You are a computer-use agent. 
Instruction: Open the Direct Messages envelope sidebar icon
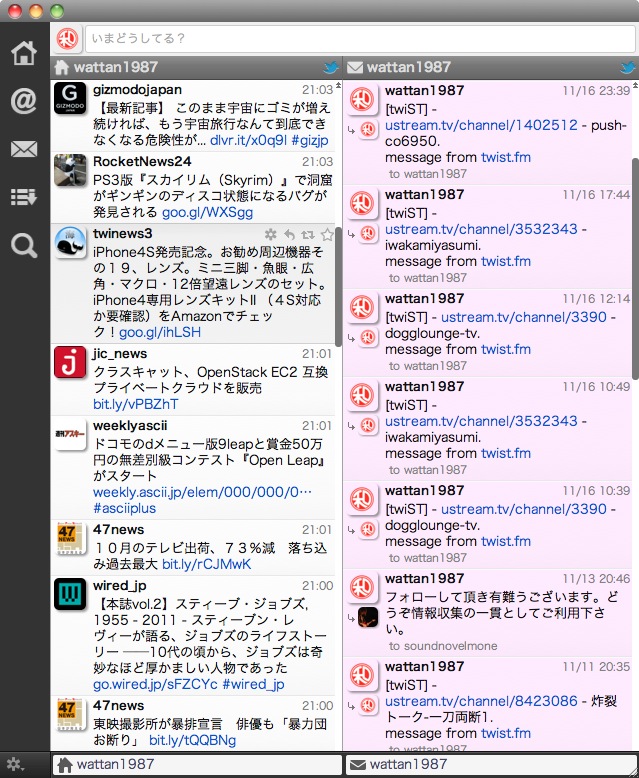pyautogui.click(x=24, y=149)
